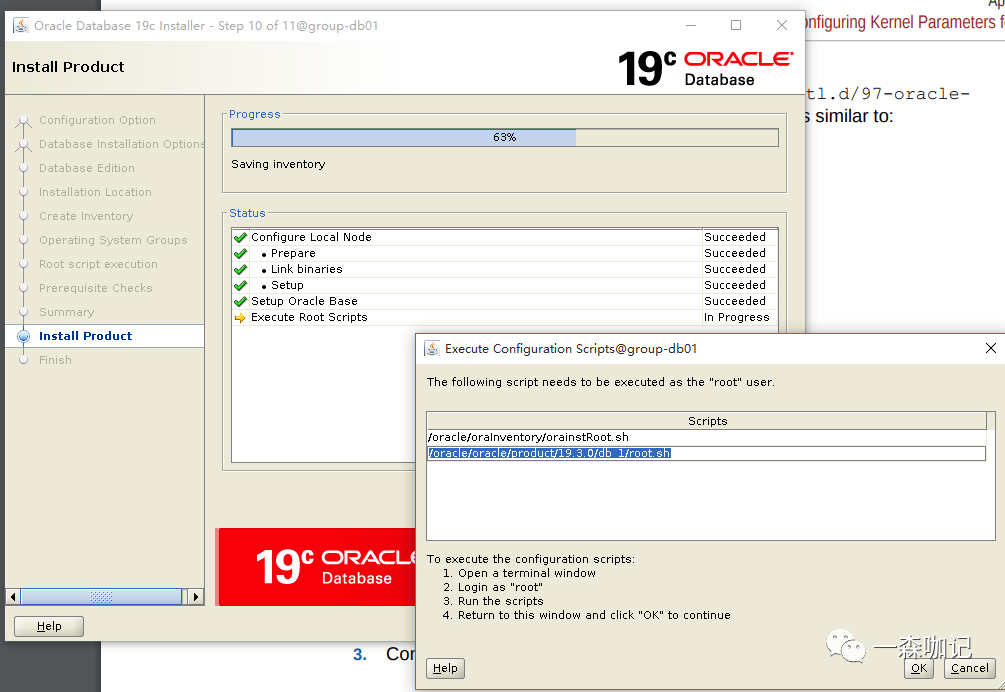Click the sidebar horizontal scrollbar left arrow

(x=13, y=597)
